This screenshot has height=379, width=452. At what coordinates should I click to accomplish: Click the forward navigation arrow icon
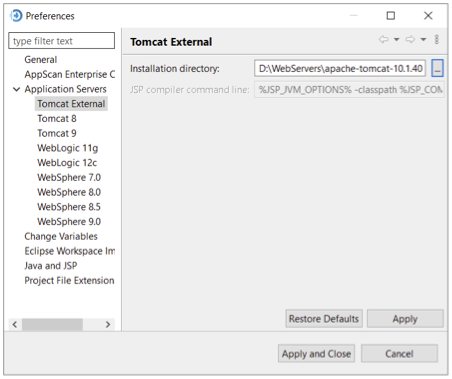tap(410, 39)
